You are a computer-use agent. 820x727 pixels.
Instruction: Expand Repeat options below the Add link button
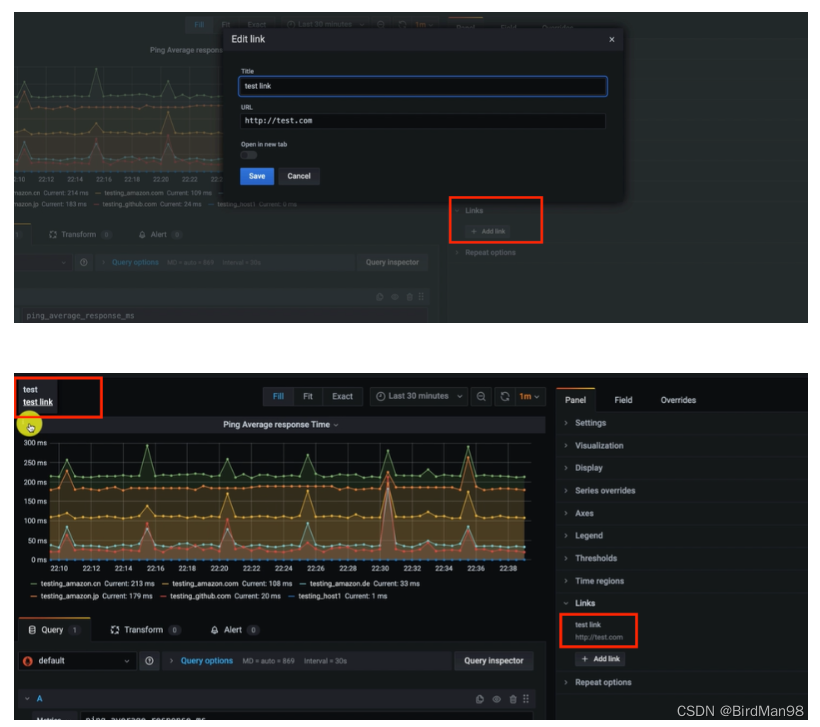[x=602, y=683]
